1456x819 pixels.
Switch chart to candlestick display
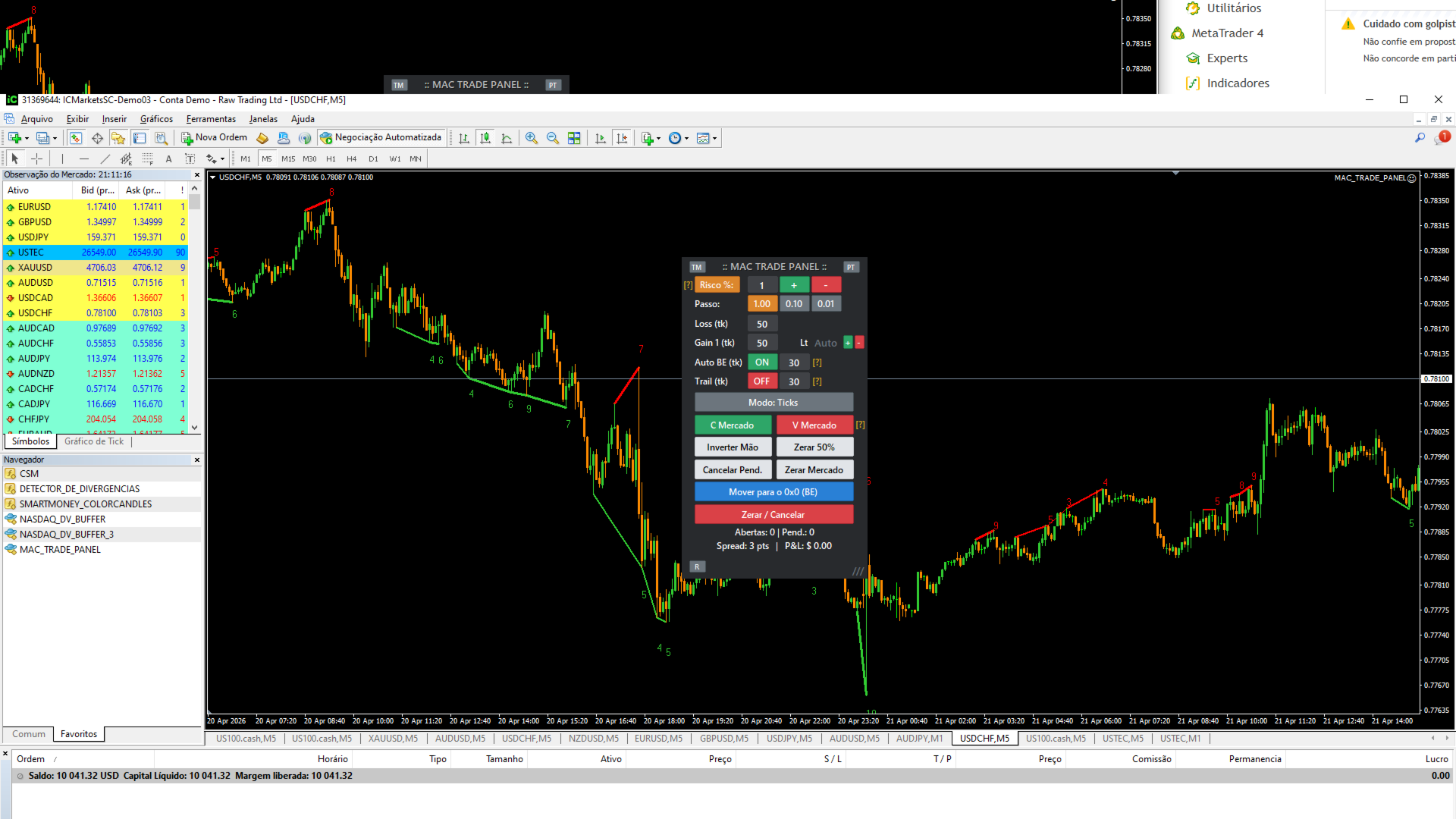(x=485, y=138)
